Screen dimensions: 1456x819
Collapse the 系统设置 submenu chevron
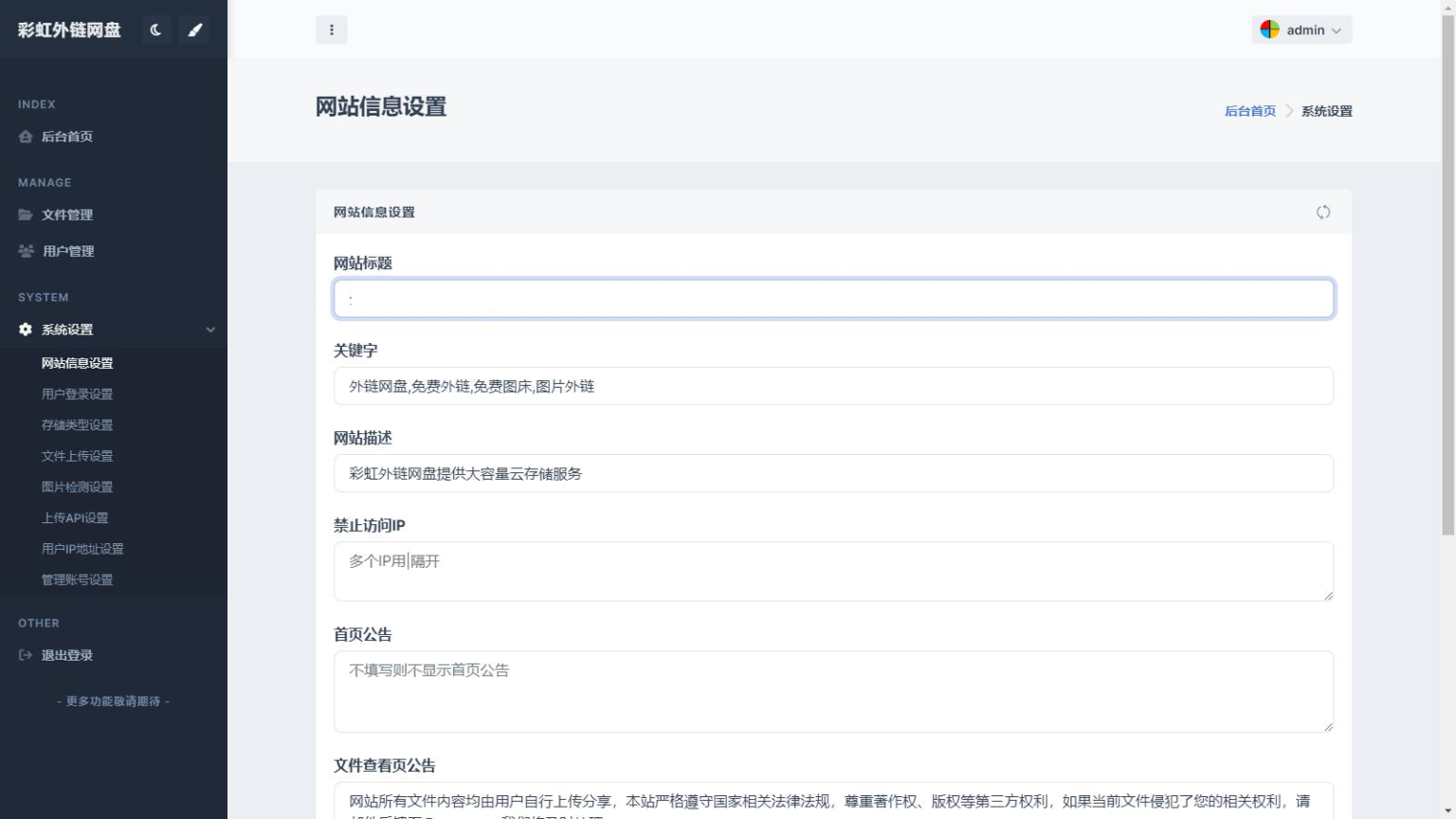(x=210, y=330)
